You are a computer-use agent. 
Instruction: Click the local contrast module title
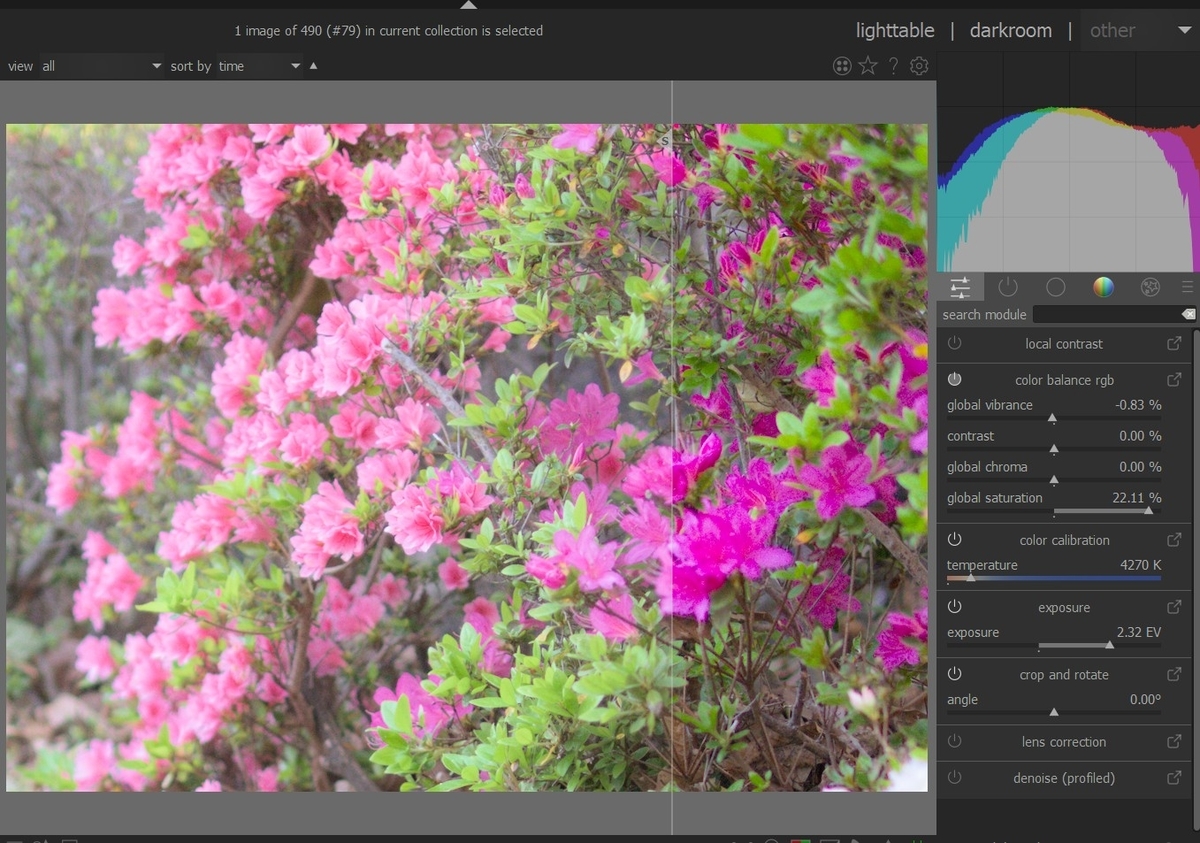pyautogui.click(x=1064, y=344)
